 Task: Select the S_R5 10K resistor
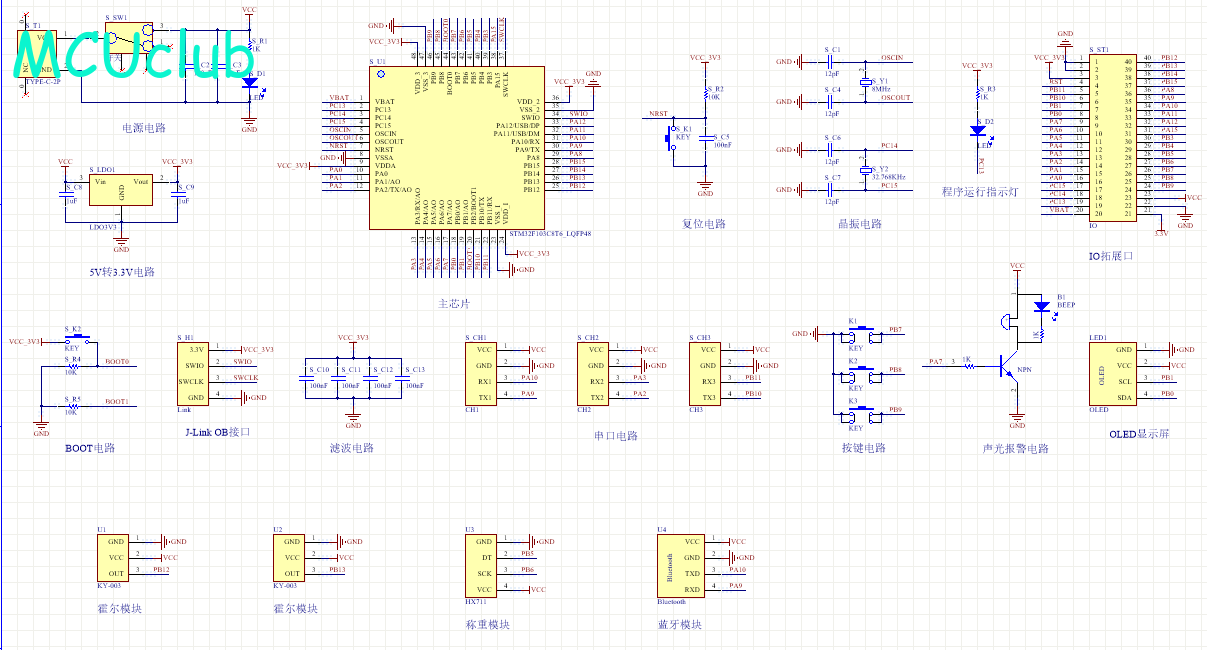[72, 406]
